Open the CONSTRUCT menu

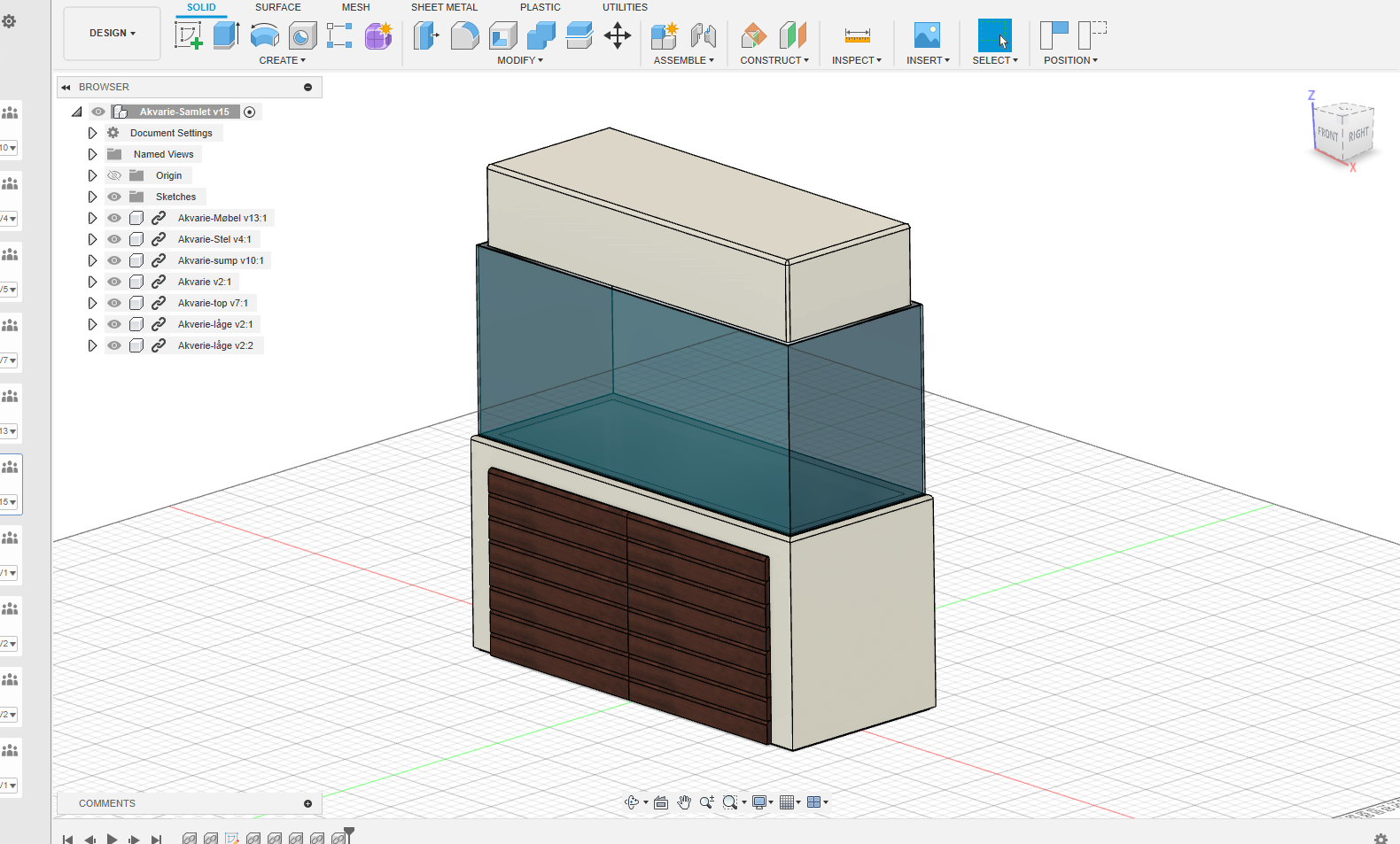pos(774,60)
